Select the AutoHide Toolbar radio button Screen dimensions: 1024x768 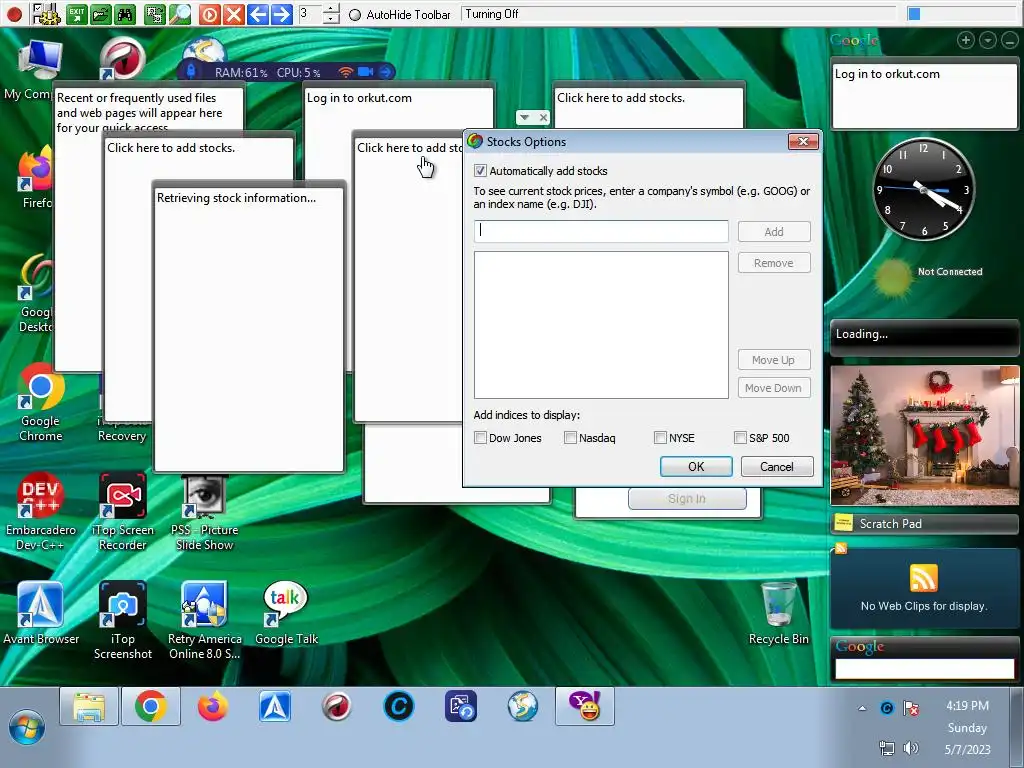click(355, 15)
